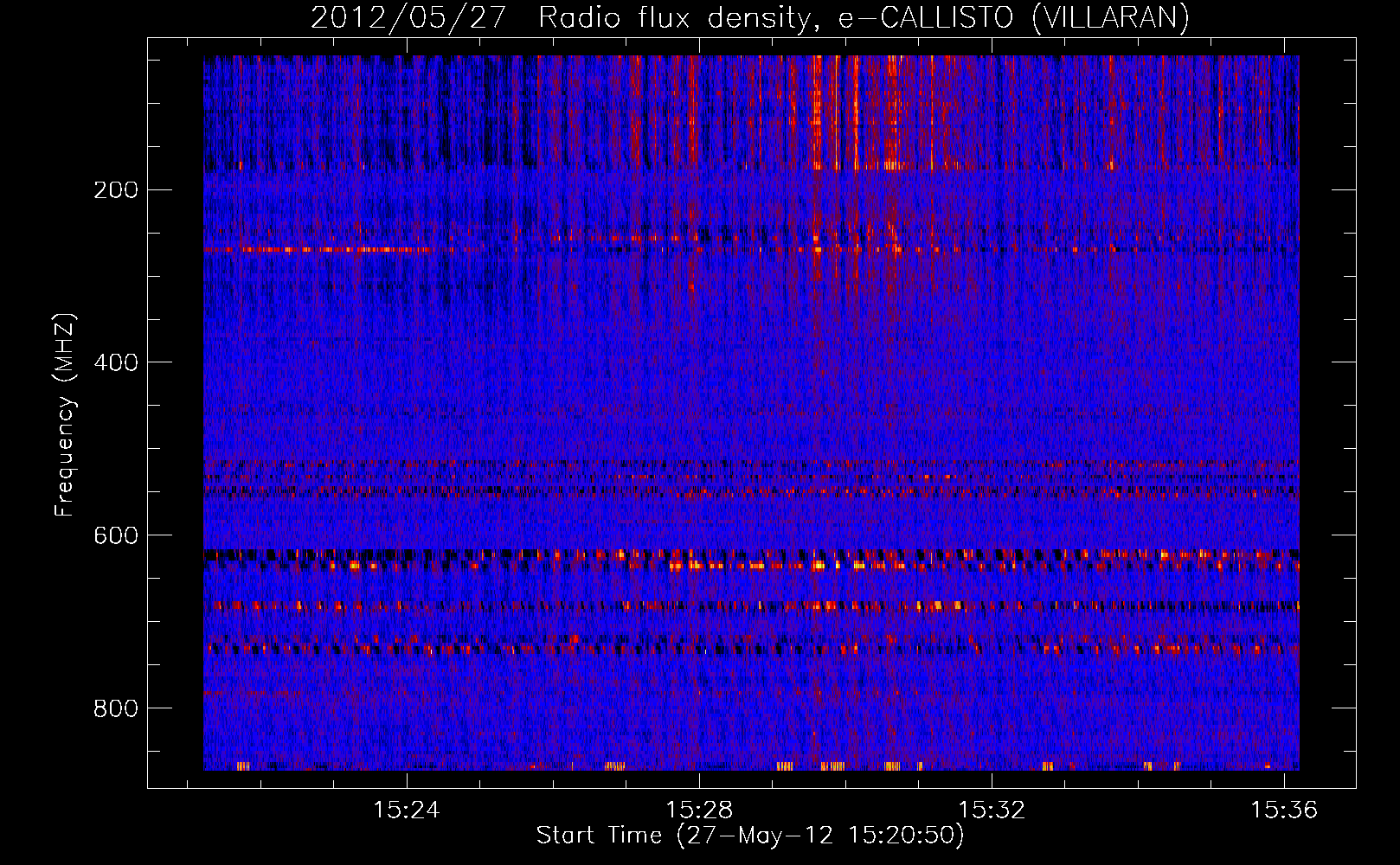Screen dimensions: 1400x865
Task: Click the 200 frequency tick label
Action: click(x=116, y=190)
